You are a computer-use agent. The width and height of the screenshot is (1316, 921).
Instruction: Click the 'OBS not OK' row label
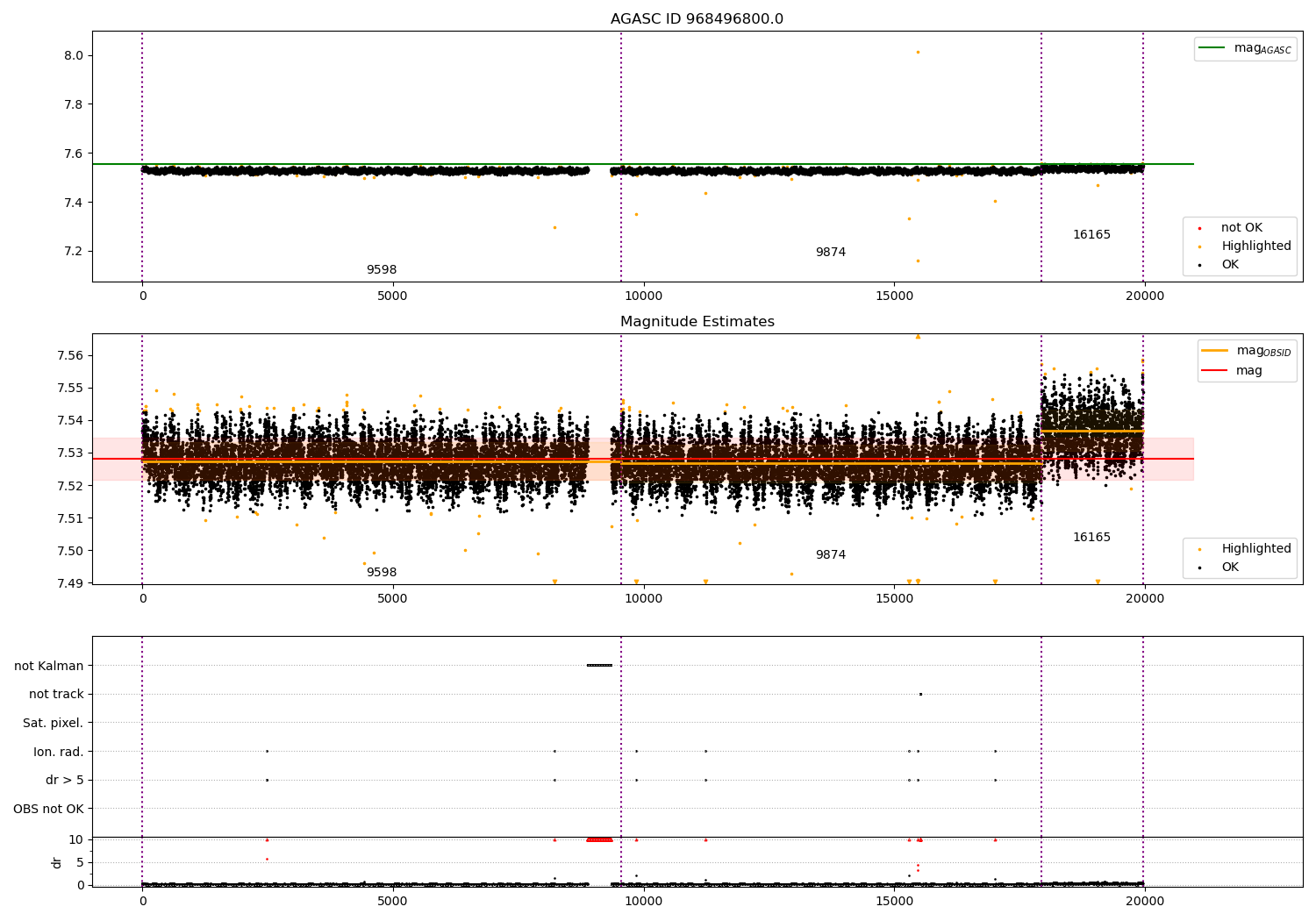coord(48,810)
